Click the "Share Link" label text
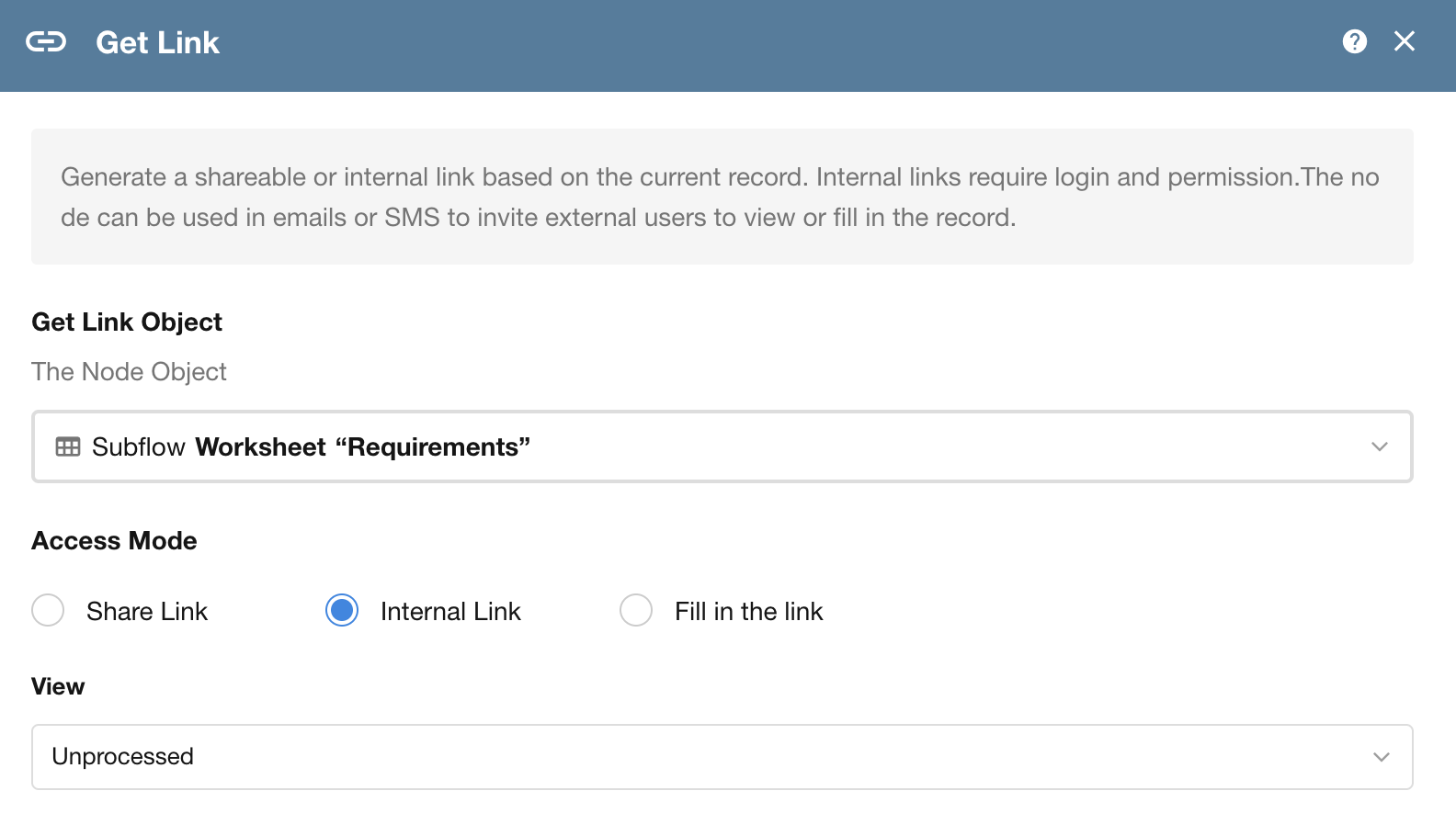The width and height of the screenshot is (1456, 836). [147, 612]
